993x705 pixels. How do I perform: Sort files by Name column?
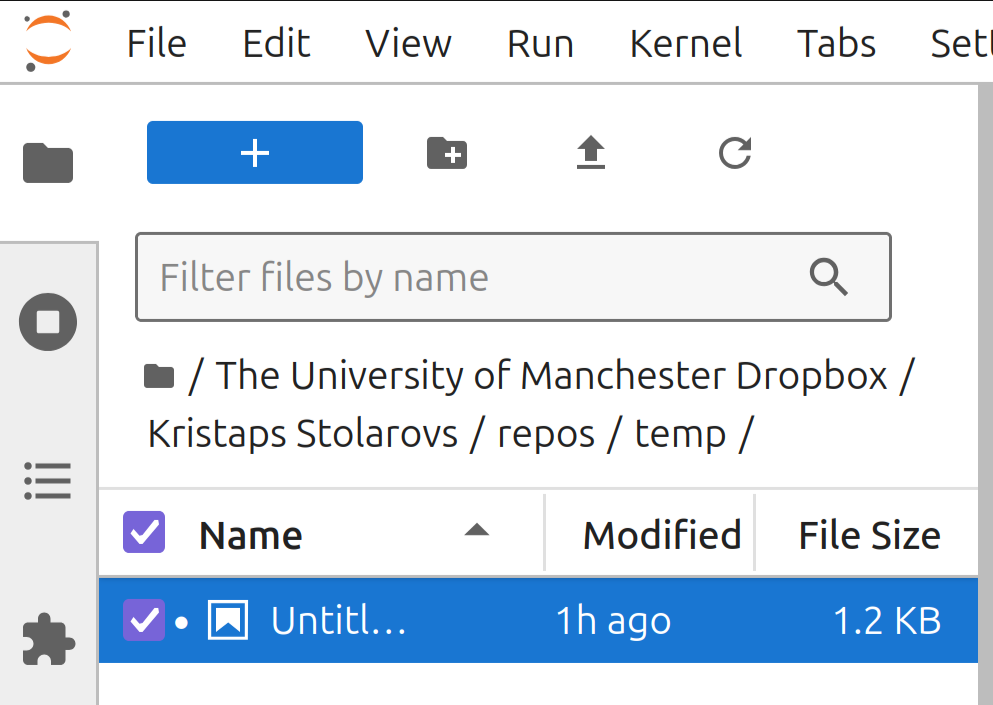coord(251,535)
